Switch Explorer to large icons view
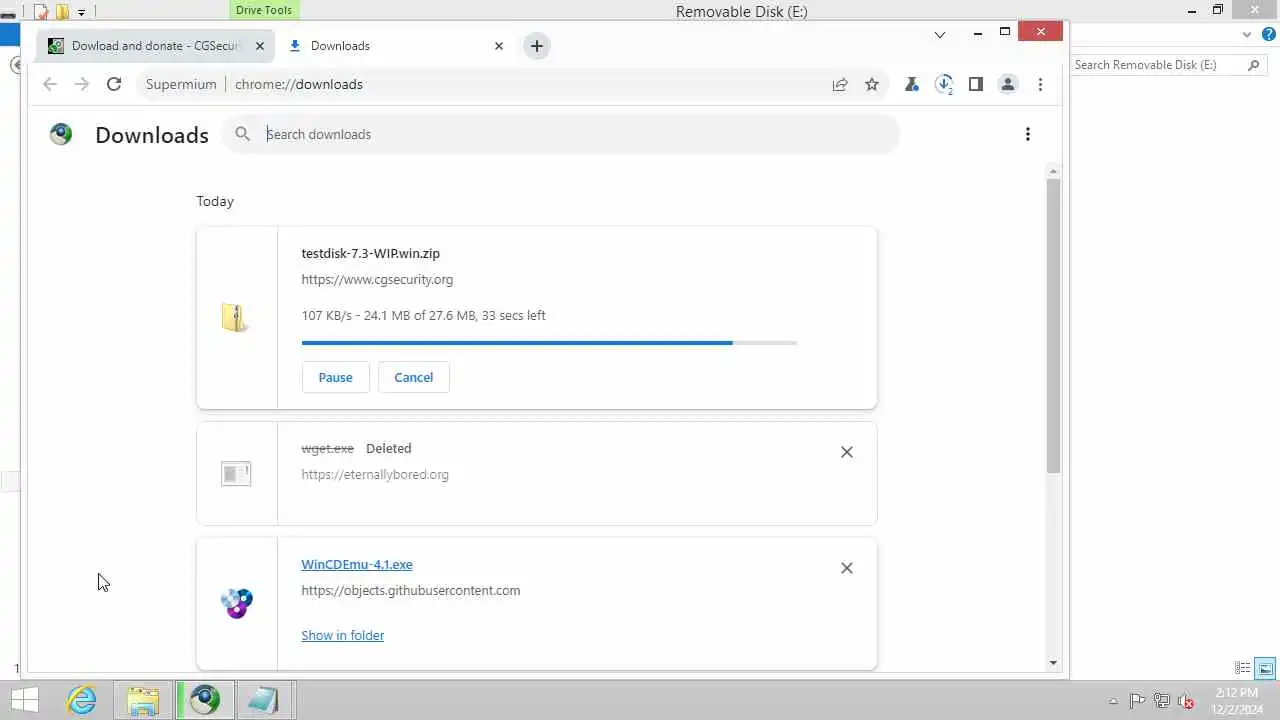This screenshot has width=1280, height=720. pyautogui.click(x=1265, y=668)
